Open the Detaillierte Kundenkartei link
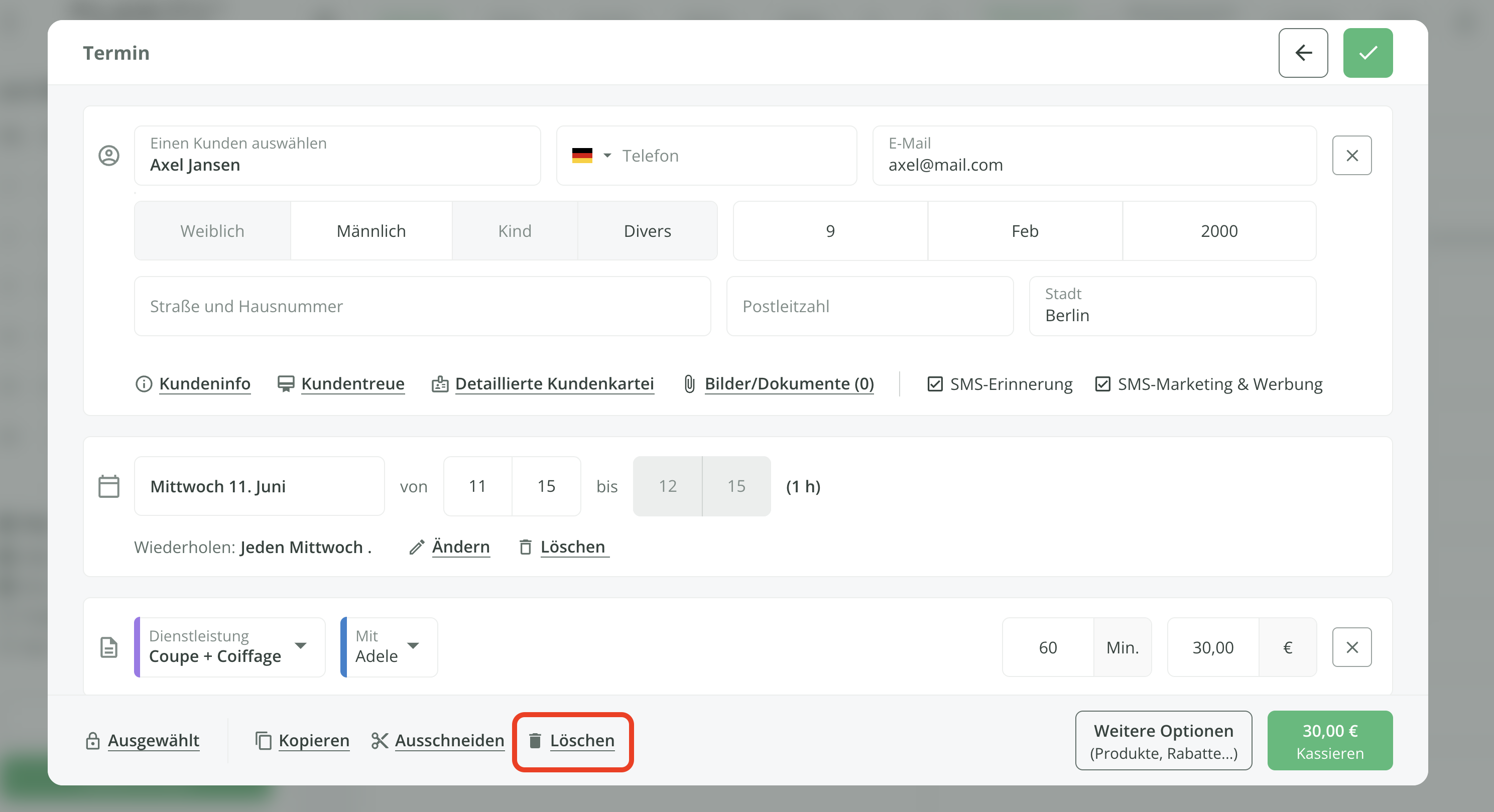1494x812 pixels. (554, 384)
